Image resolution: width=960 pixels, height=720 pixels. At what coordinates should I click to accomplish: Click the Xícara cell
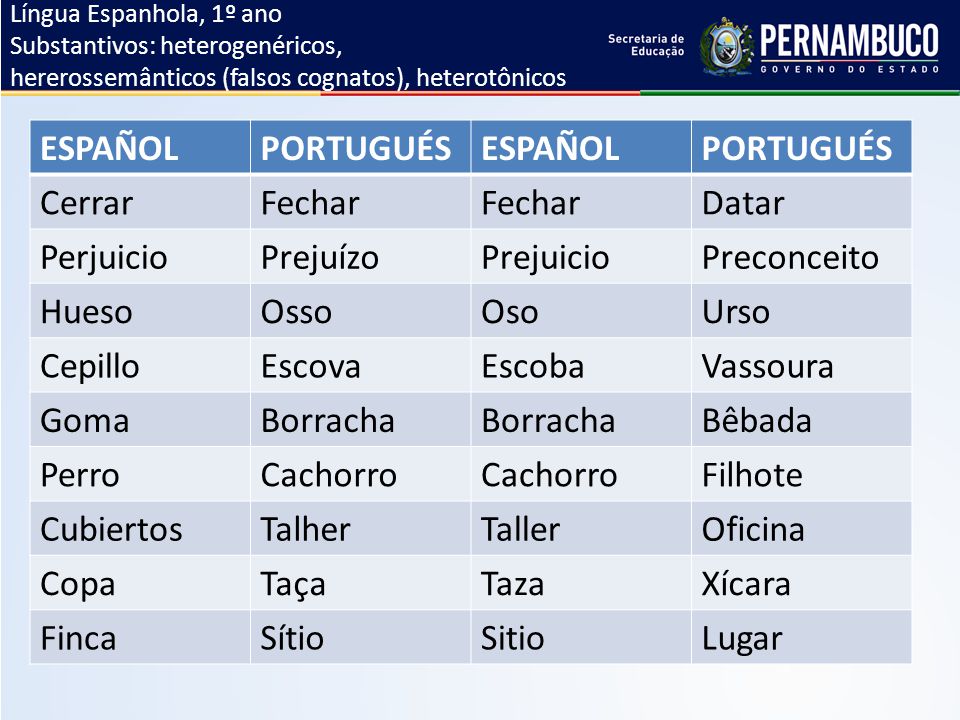[801, 583]
